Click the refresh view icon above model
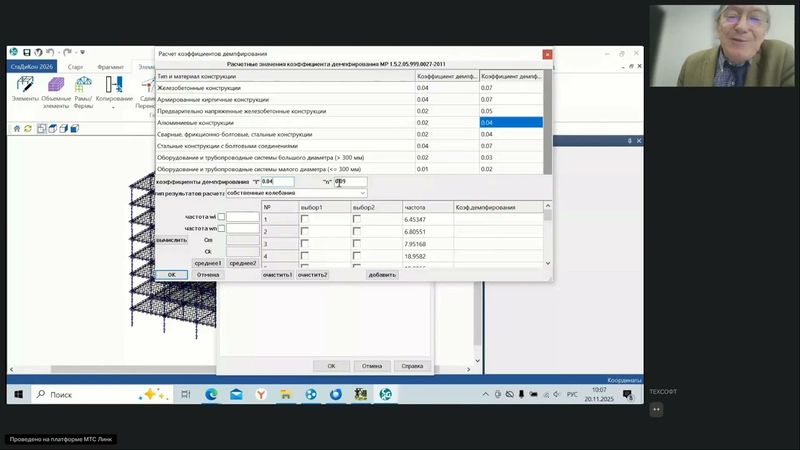The height and width of the screenshot is (450, 800). (x=28, y=128)
